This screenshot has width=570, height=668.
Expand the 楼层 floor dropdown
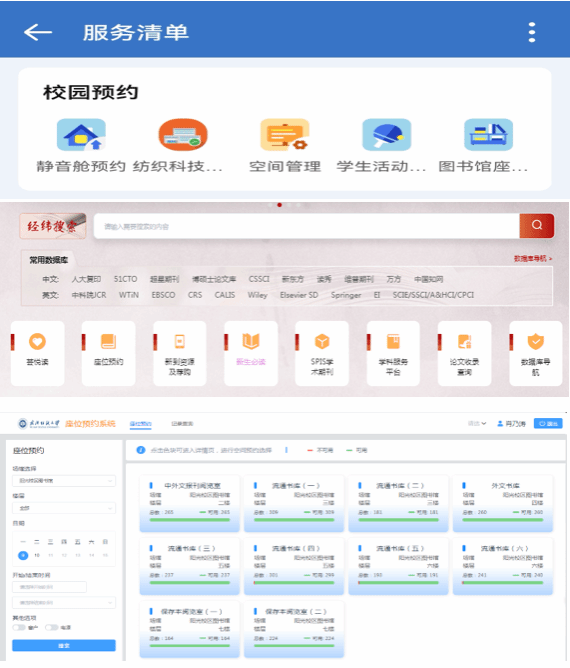click(x=64, y=508)
